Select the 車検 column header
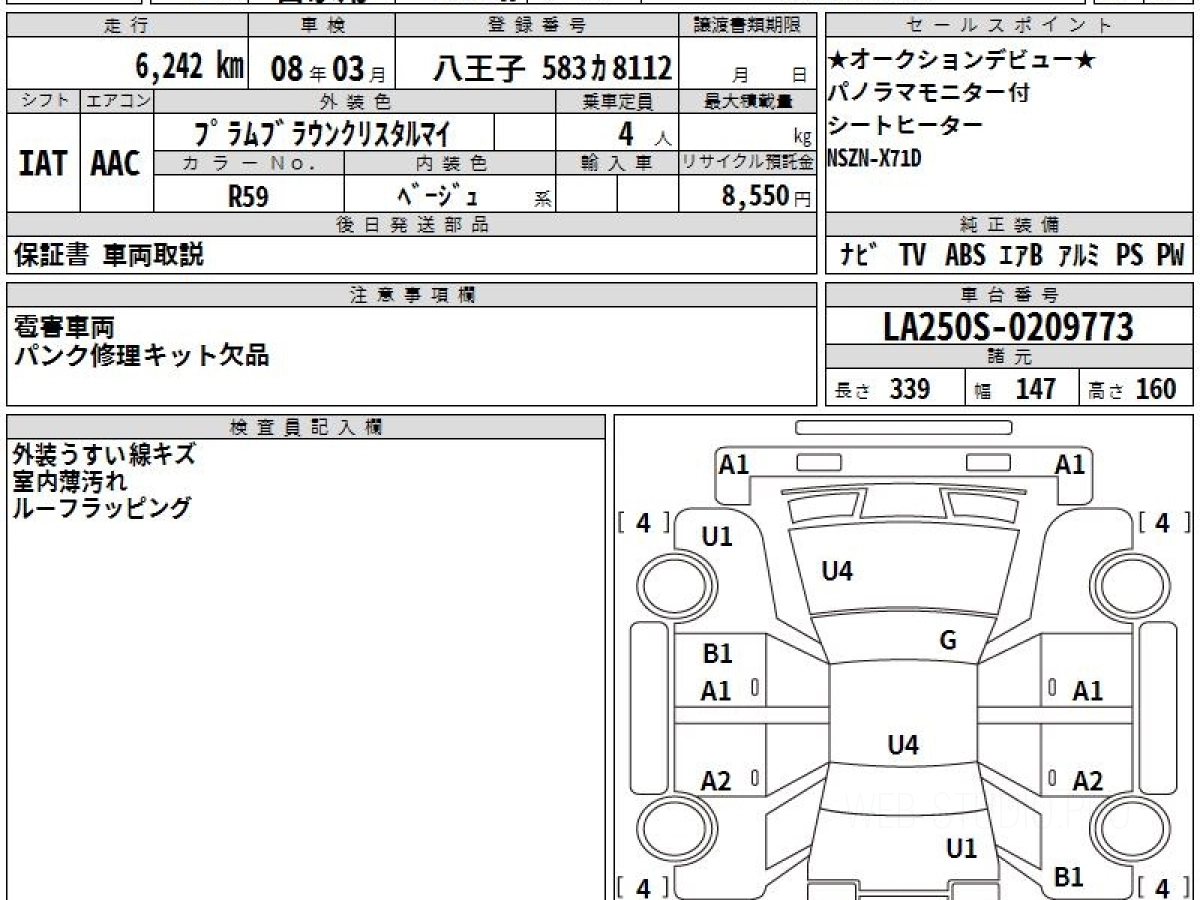Viewport: 1200px width, 900px height. [323, 26]
